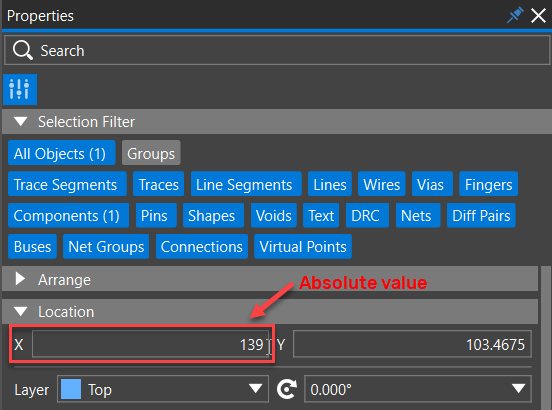Image resolution: width=552 pixels, height=410 pixels.
Task: Click the Y location input field
Action: [x=412, y=344]
